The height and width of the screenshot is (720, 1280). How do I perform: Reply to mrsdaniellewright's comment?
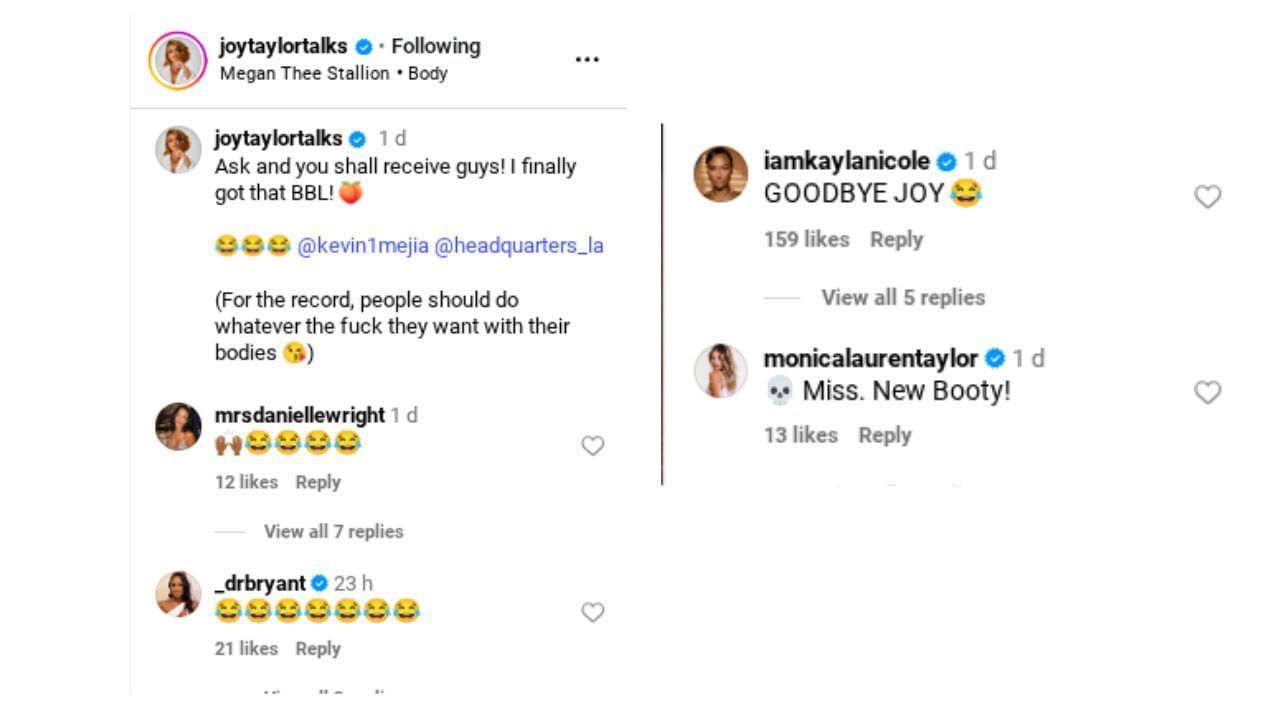[318, 482]
